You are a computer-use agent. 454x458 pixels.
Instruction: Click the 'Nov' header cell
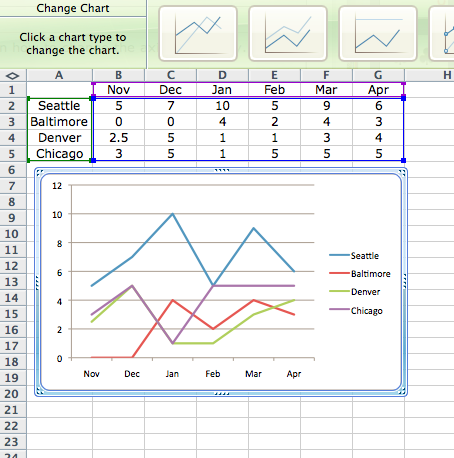118,90
